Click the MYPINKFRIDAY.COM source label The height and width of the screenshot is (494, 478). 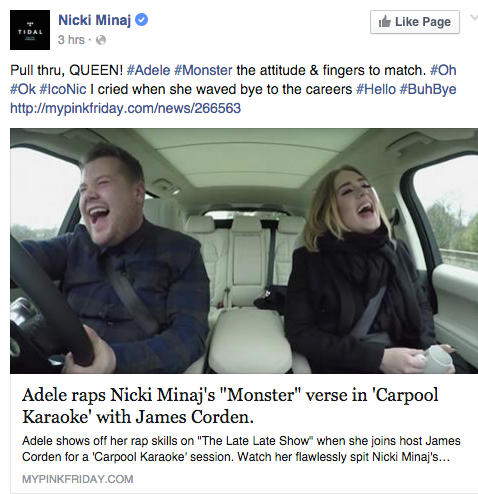[78, 479]
